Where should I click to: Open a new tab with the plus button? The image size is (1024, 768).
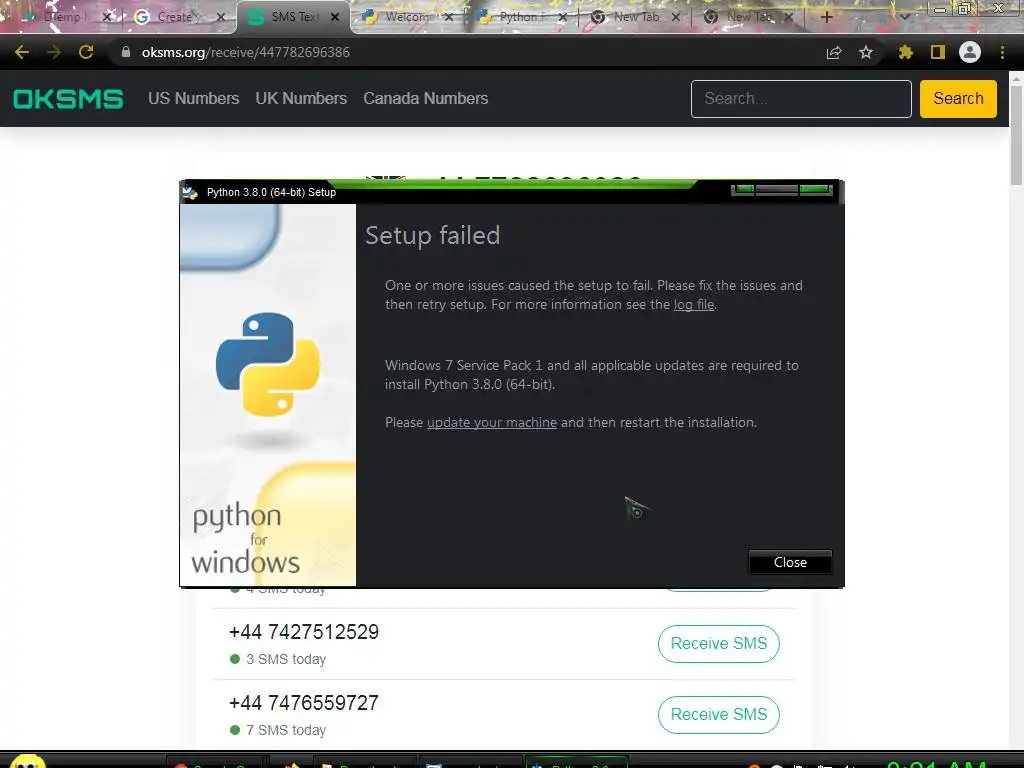tap(826, 17)
